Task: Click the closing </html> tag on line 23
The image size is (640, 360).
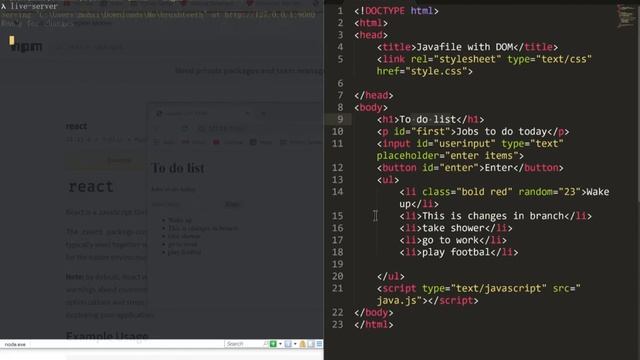Action: point(374,324)
